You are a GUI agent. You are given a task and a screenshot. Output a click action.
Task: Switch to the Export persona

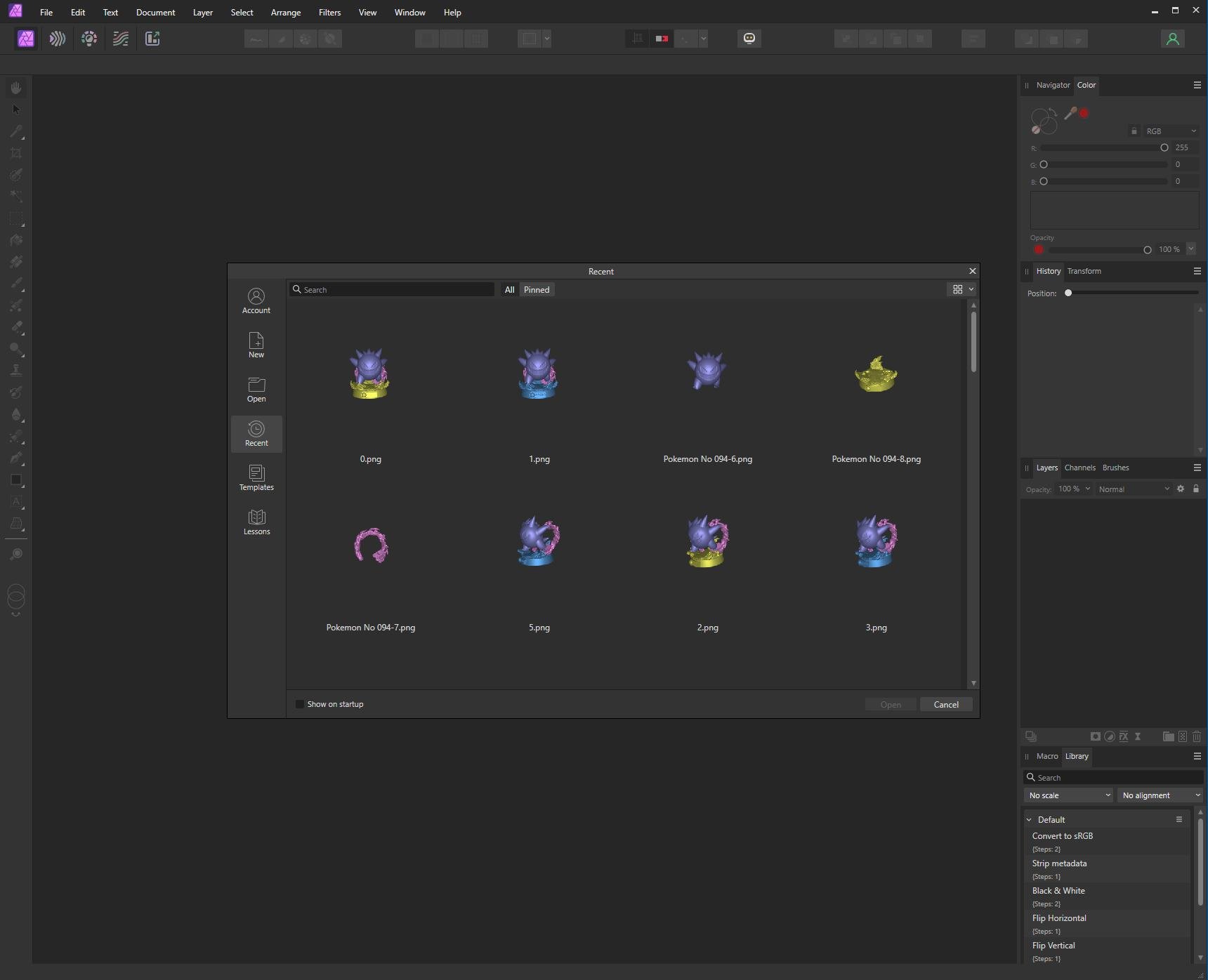152,39
